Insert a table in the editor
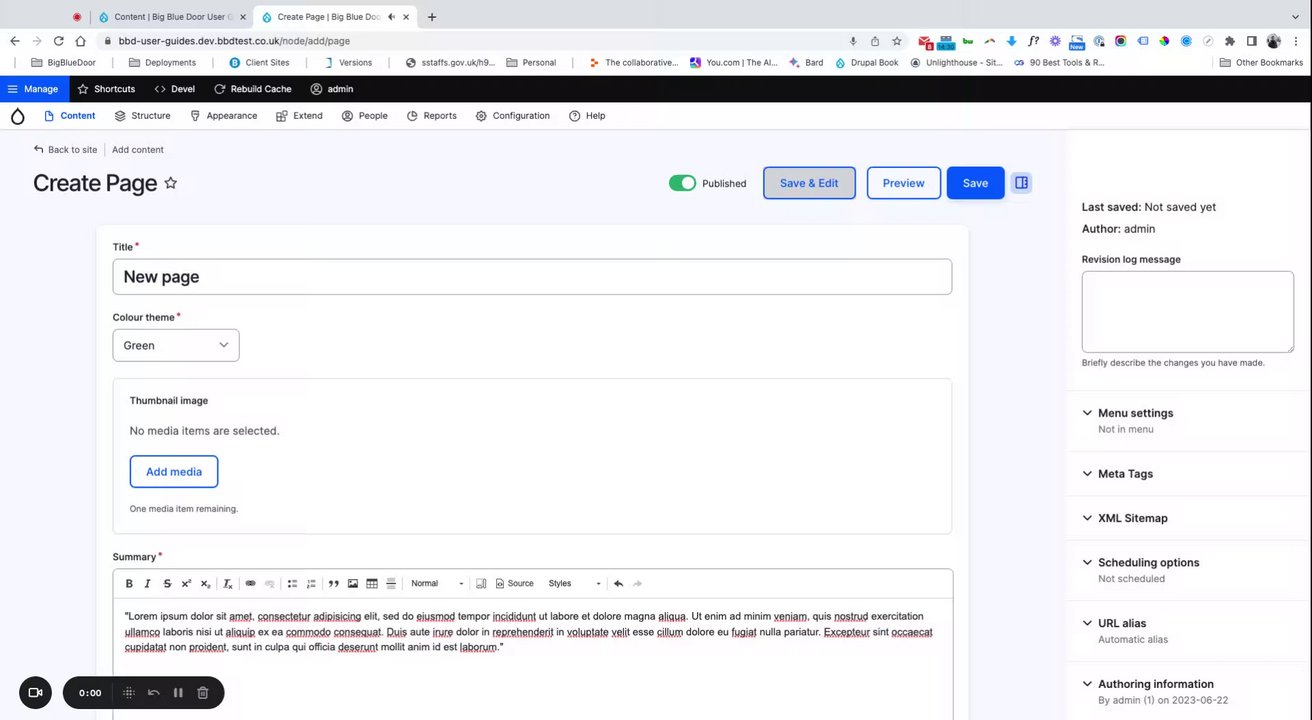The height and width of the screenshot is (720, 1312). click(372, 584)
